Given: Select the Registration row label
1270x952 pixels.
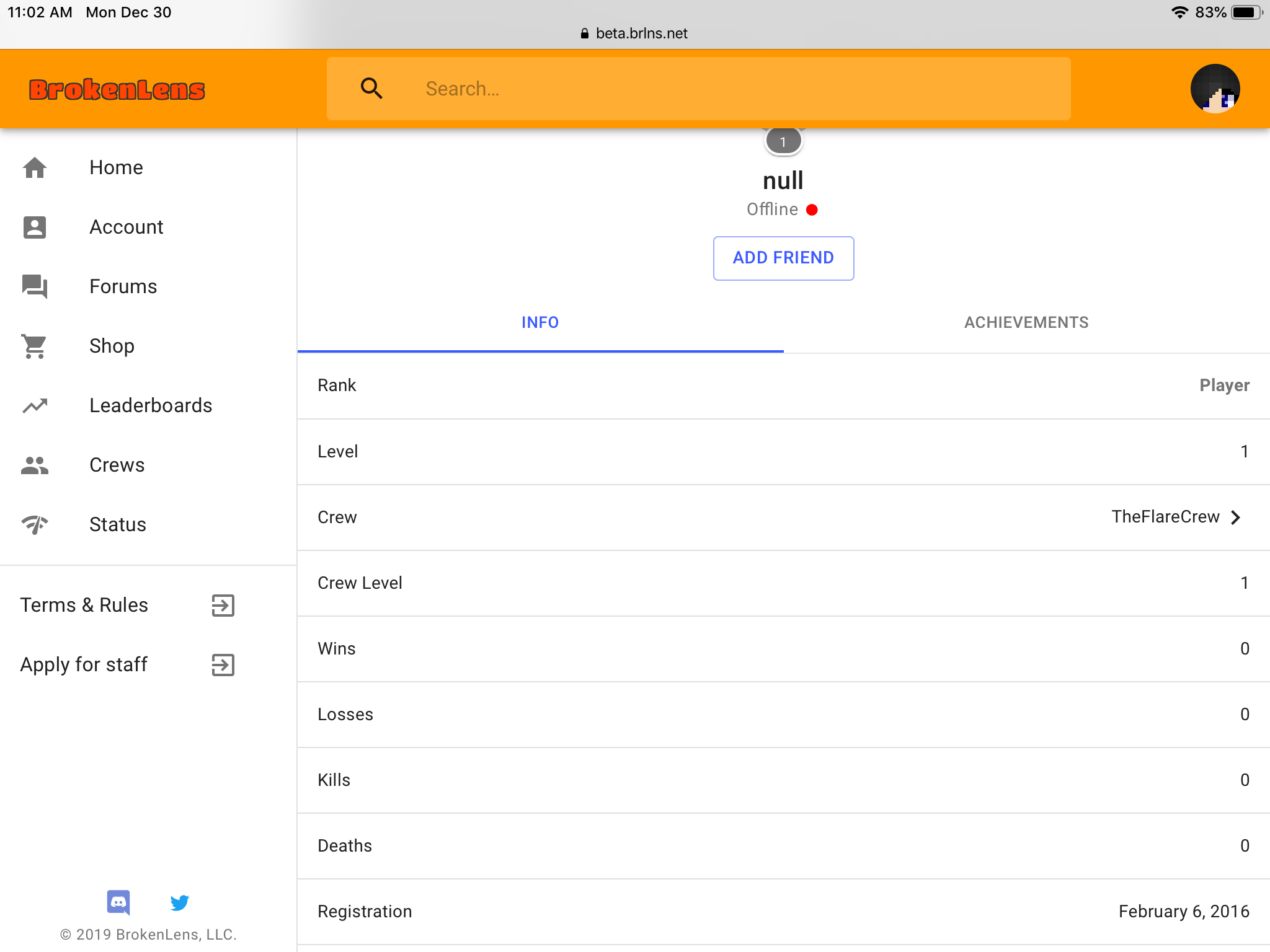Looking at the screenshot, I should click(x=365, y=911).
